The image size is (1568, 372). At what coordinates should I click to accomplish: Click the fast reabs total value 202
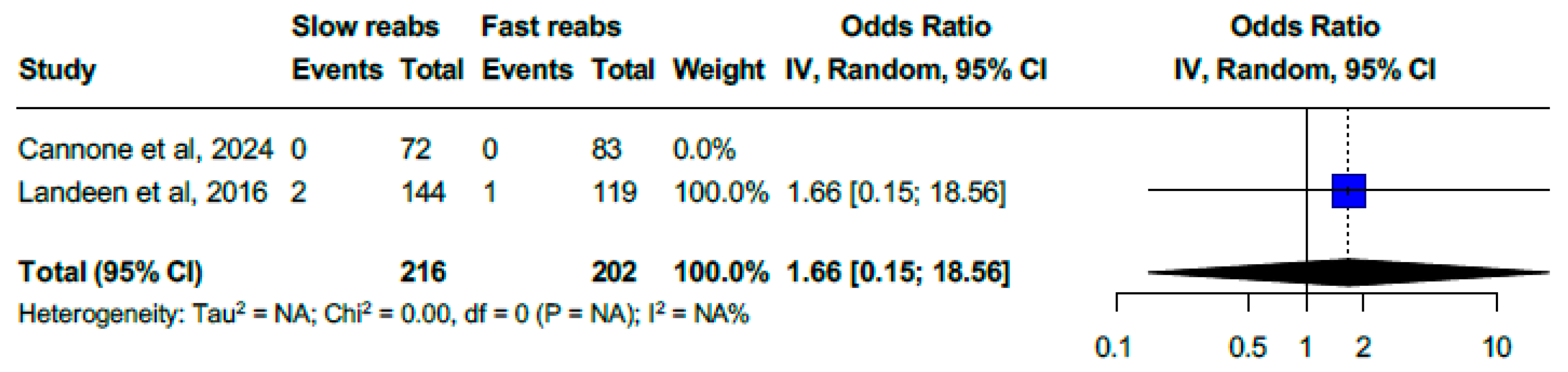614,272
